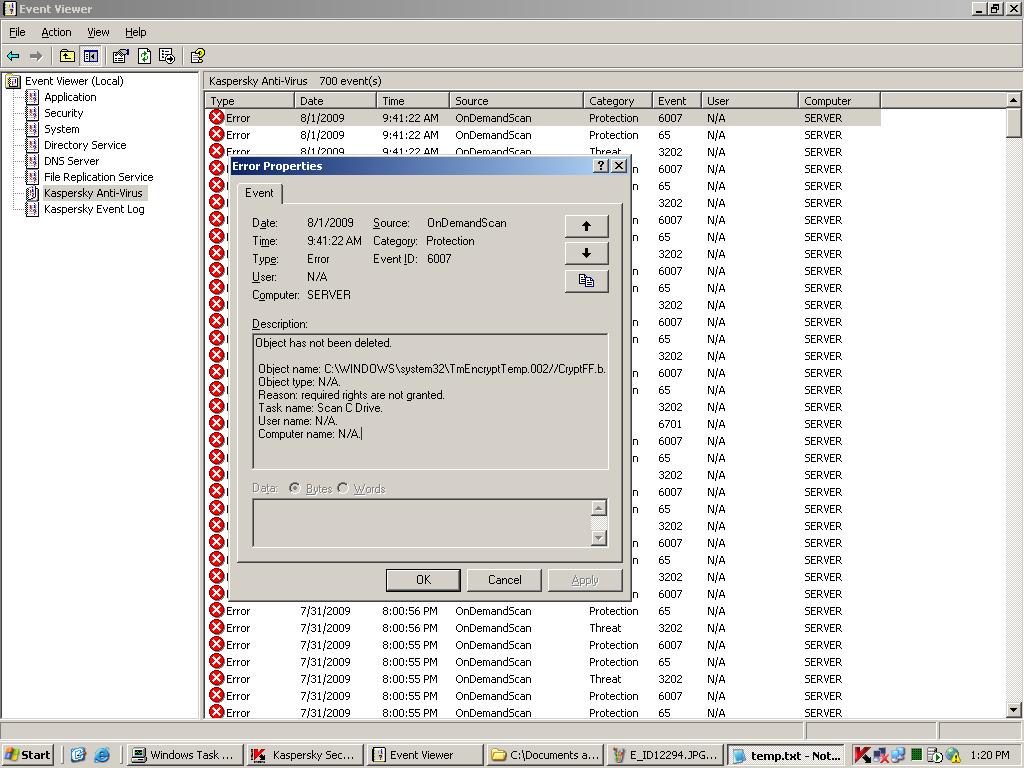View next event using the down arrow

tap(587, 253)
